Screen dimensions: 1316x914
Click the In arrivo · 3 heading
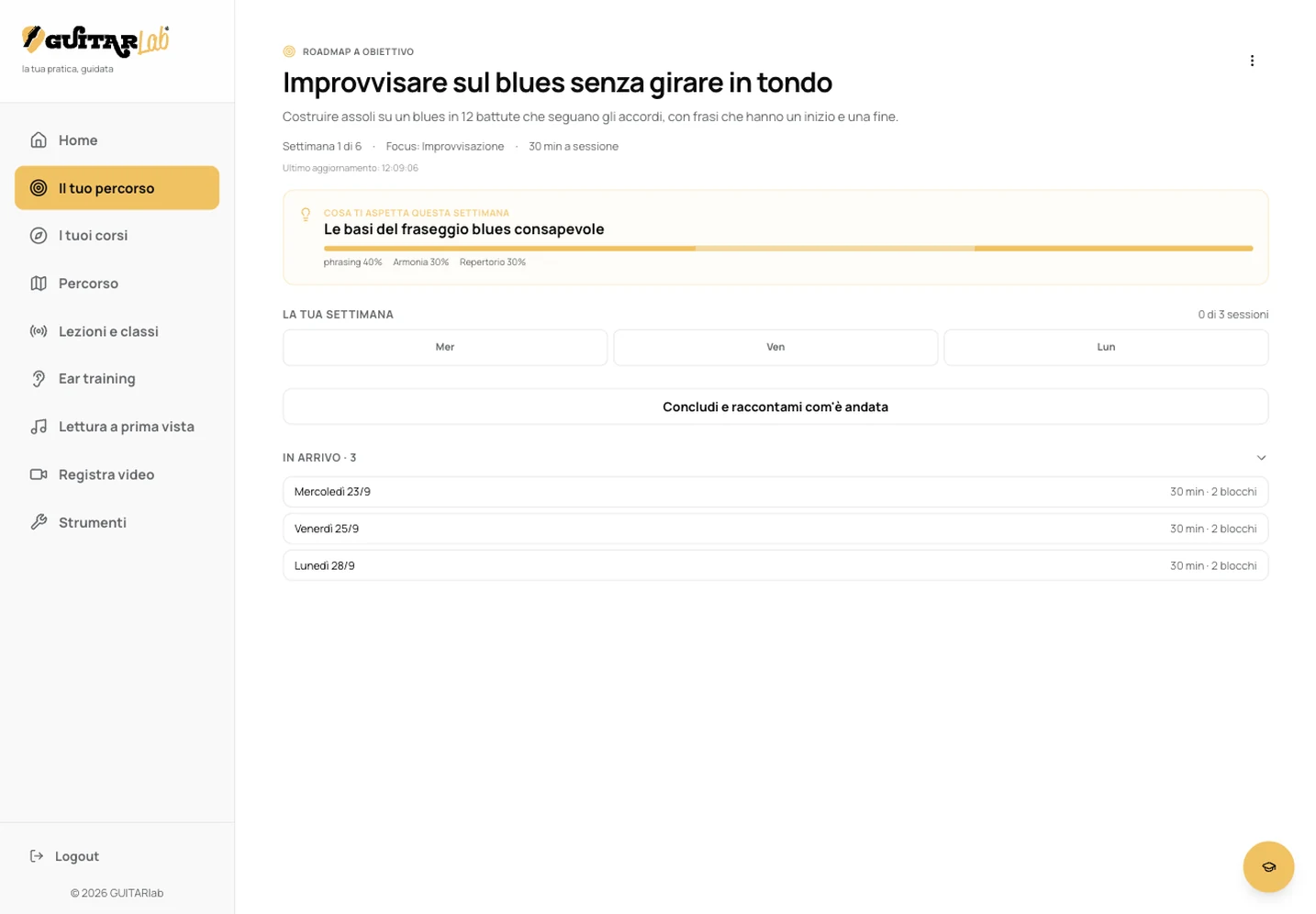click(x=319, y=458)
